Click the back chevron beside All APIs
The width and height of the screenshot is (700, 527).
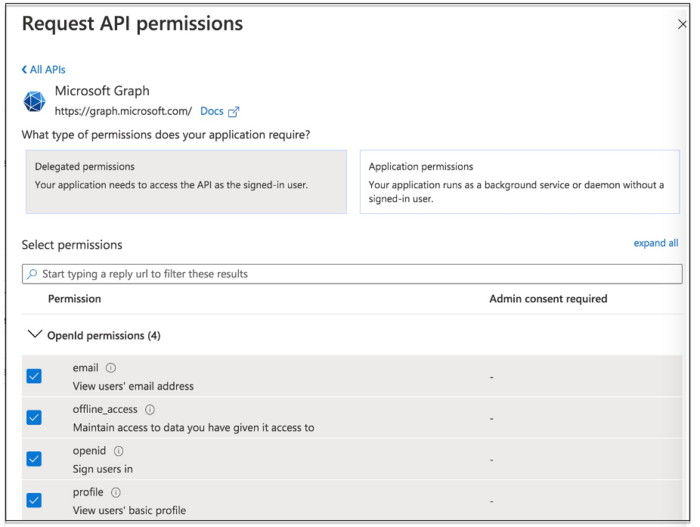click(x=25, y=70)
